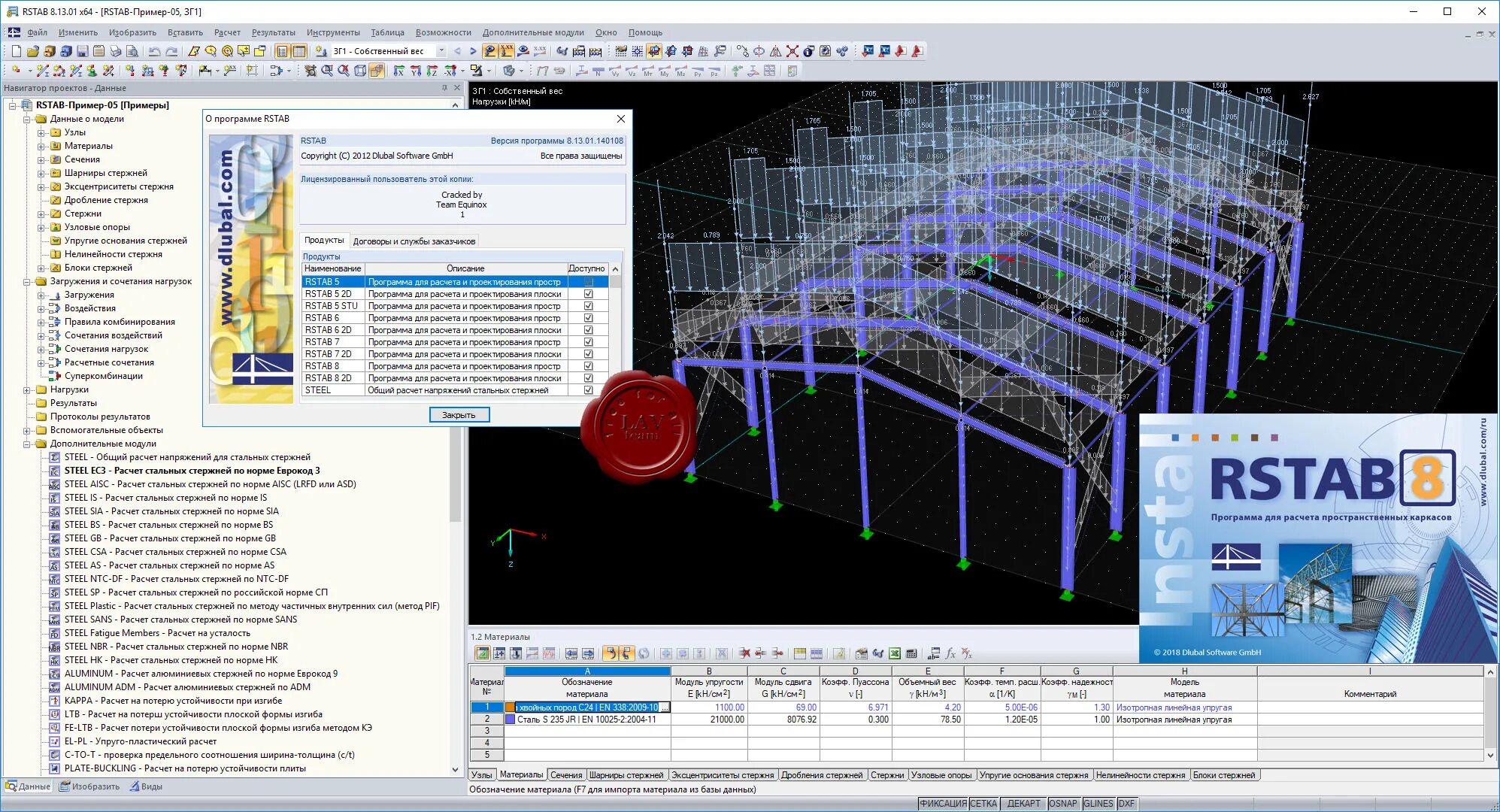The width and height of the screenshot is (1500, 812).
Task: Click the wireframe box view icon
Action: (360, 71)
